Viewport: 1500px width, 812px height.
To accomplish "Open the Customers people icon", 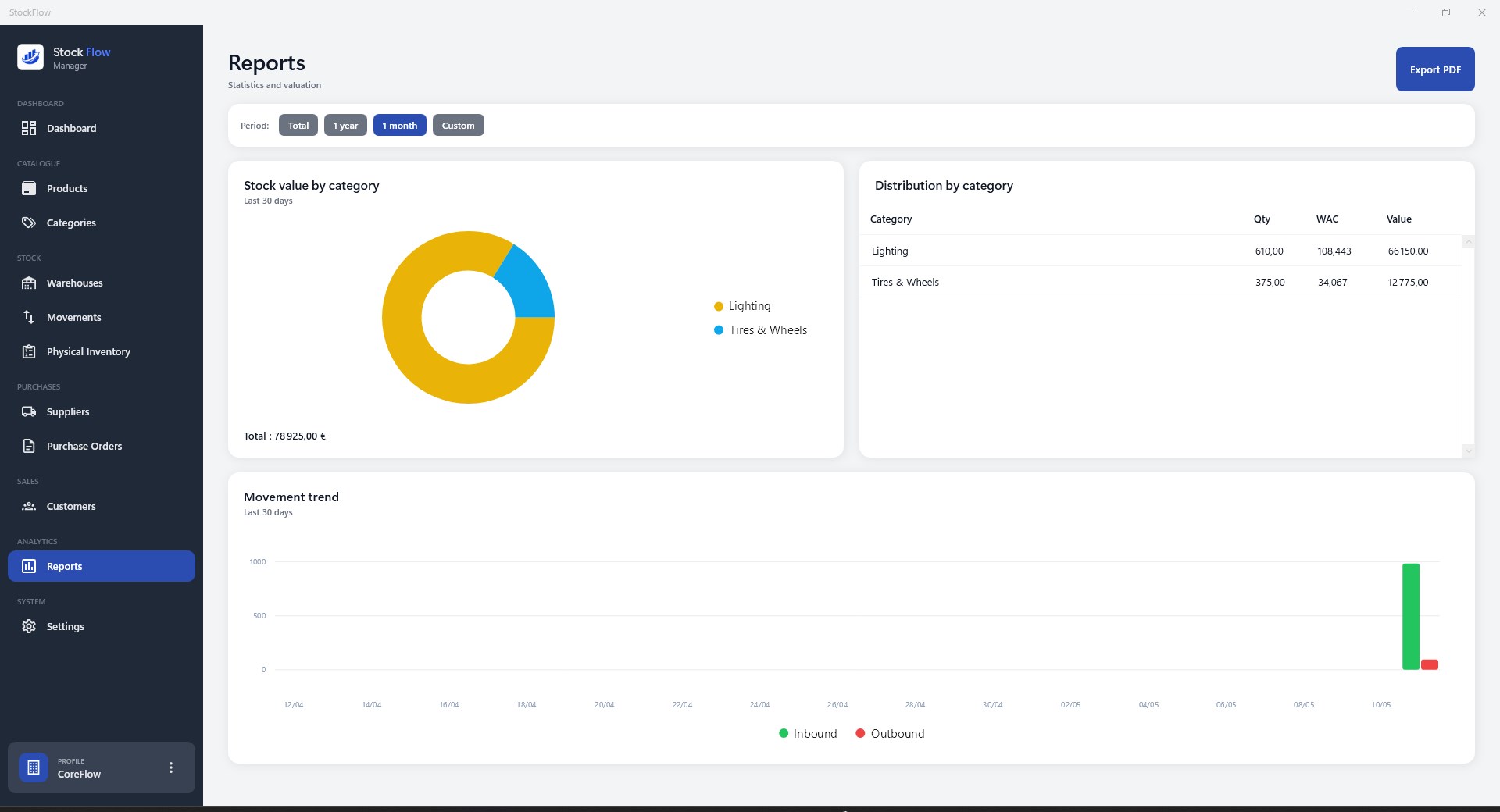I will pyautogui.click(x=29, y=506).
